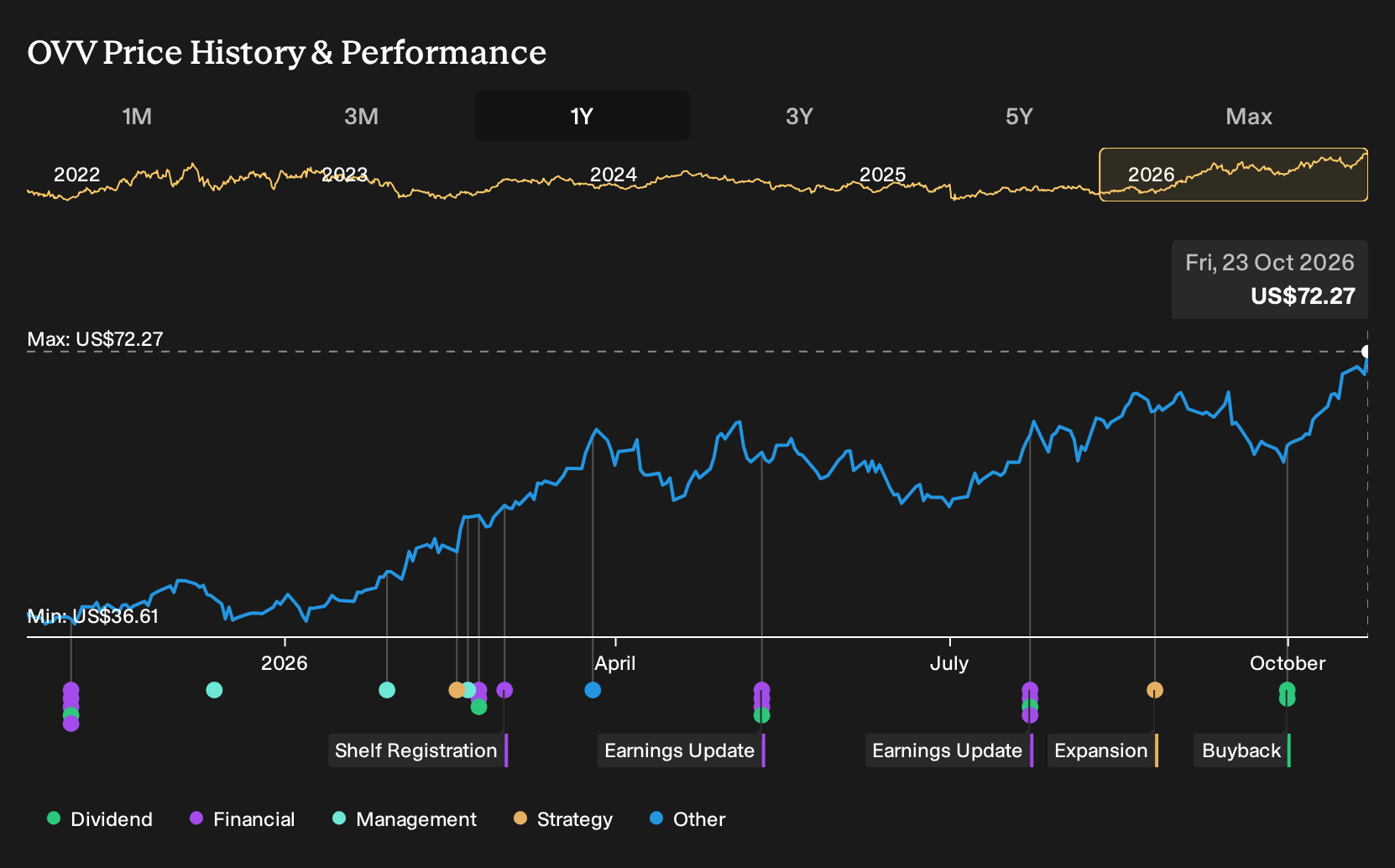Click the Max: US$72.27 label
The width and height of the screenshot is (1395, 868).
(x=96, y=339)
